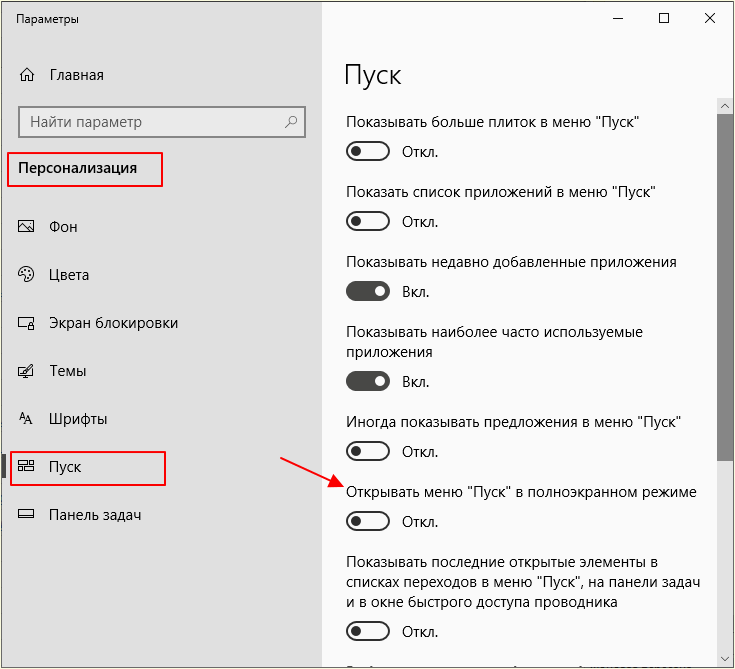Click the Пуск tiles icon in sidebar
This screenshot has height=669, width=735.
tap(26, 466)
